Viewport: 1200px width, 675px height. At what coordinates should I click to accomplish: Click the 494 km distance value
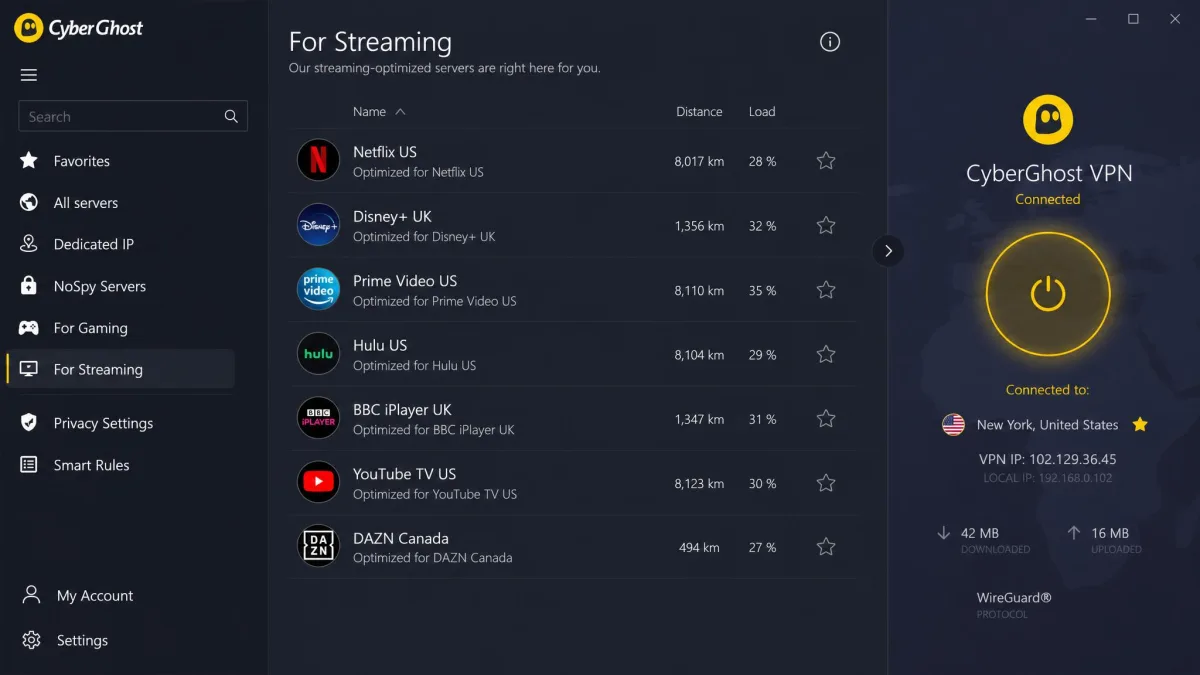click(699, 548)
